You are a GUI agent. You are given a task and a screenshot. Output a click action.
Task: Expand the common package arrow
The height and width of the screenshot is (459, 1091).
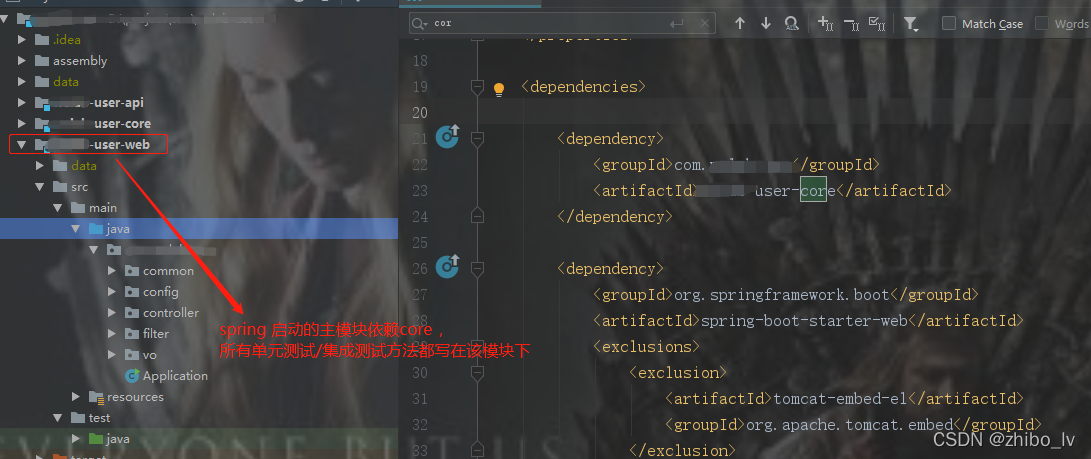tap(112, 271)
